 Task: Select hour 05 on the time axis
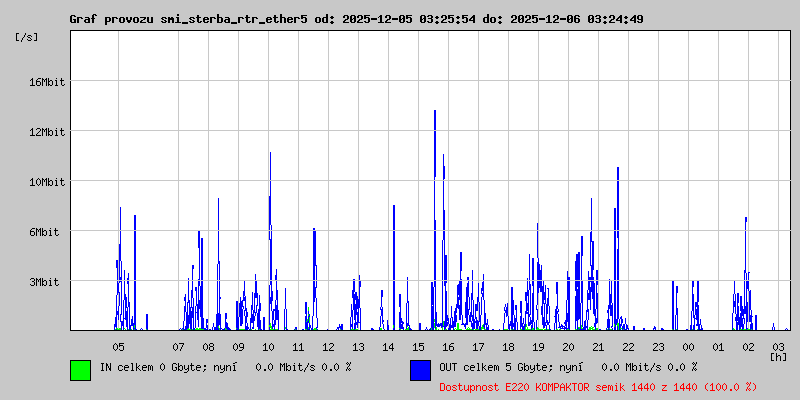pos(118,346)
